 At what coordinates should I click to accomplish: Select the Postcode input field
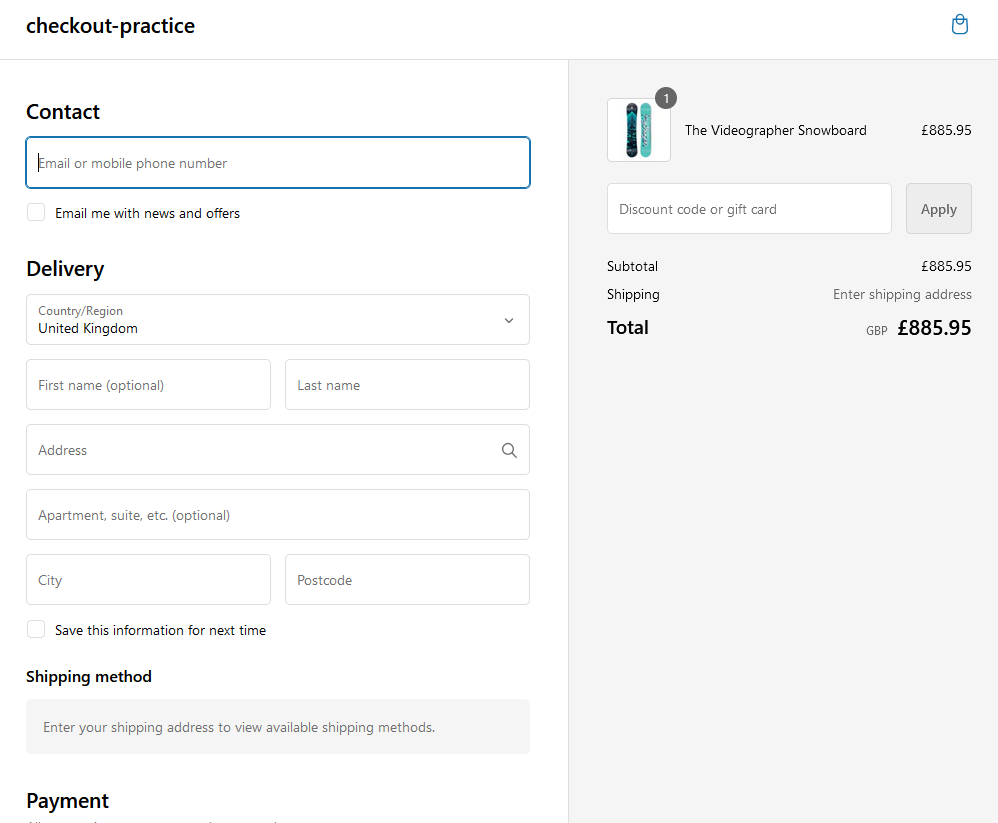point(407,580)
